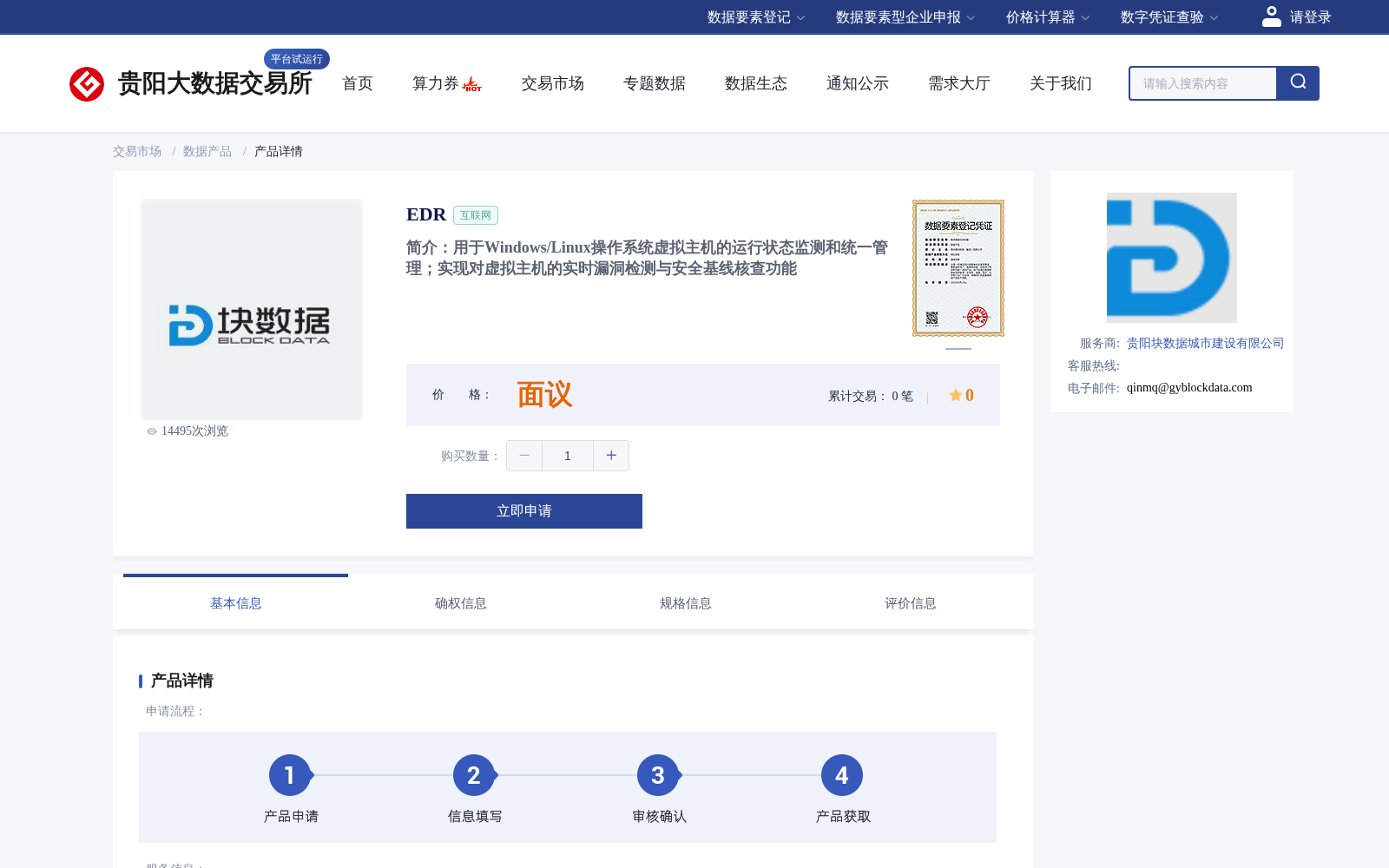Click the 产品详情 section heading
1389x868 pixels.
pyautogui.click(x=182, y=681)
